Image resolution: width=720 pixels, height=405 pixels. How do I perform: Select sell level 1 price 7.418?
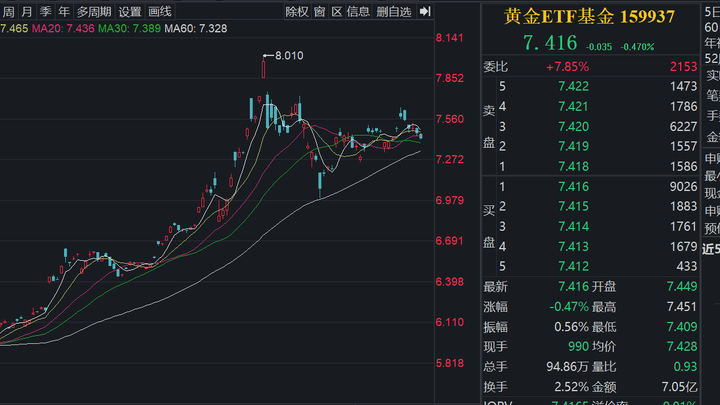pyautogui.click(x=574, y=167)
